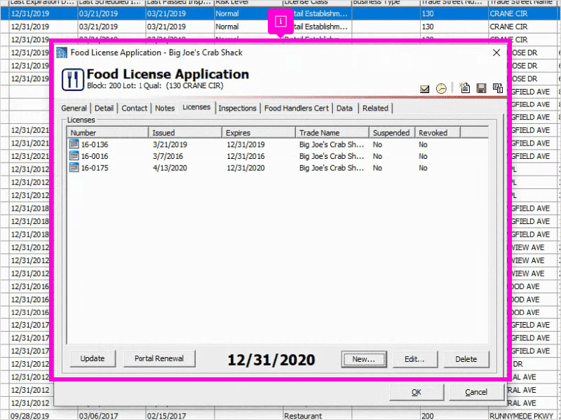Screen dimensions: 561x420
Task: Click the Update button
Action: [x=93, y=358]
